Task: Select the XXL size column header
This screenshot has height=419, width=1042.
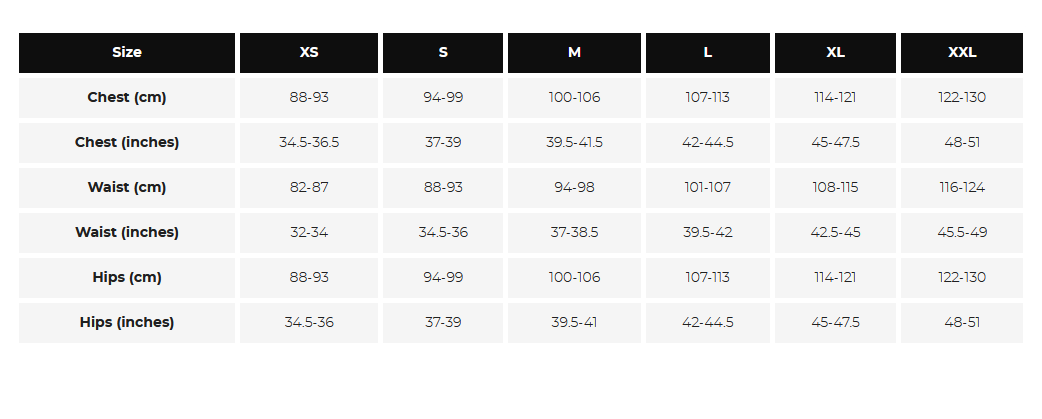Action: tap(962, 53)
